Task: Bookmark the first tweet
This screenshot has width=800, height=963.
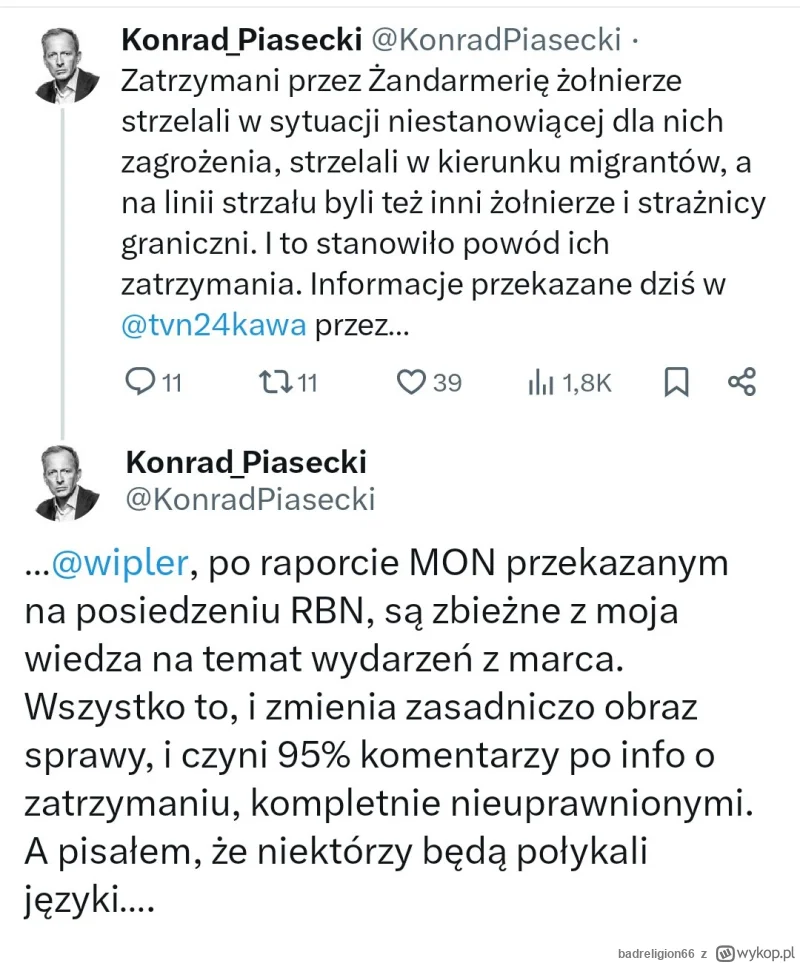Action: click(677, 381)
